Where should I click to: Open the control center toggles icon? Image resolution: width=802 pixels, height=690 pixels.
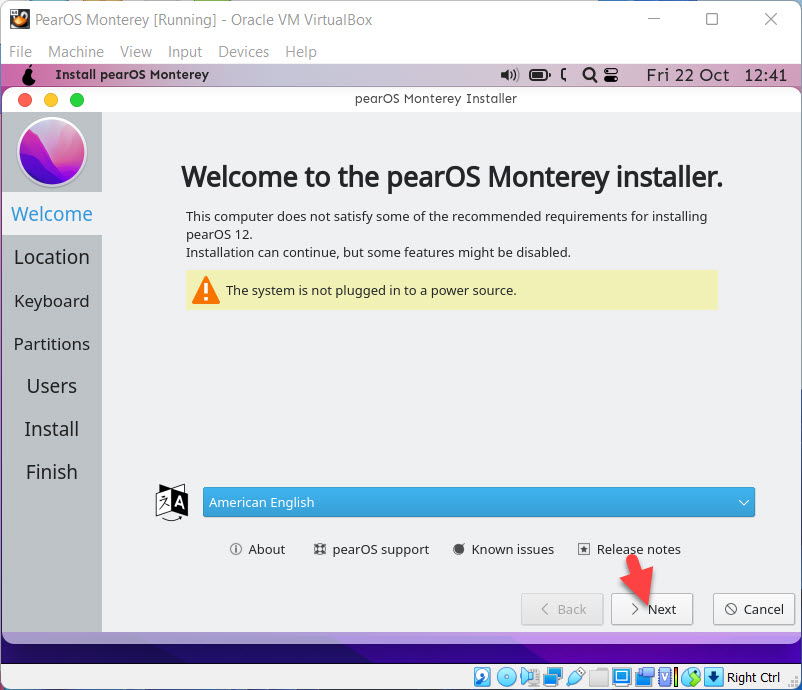pyautogui.click(x=611, y=75)
